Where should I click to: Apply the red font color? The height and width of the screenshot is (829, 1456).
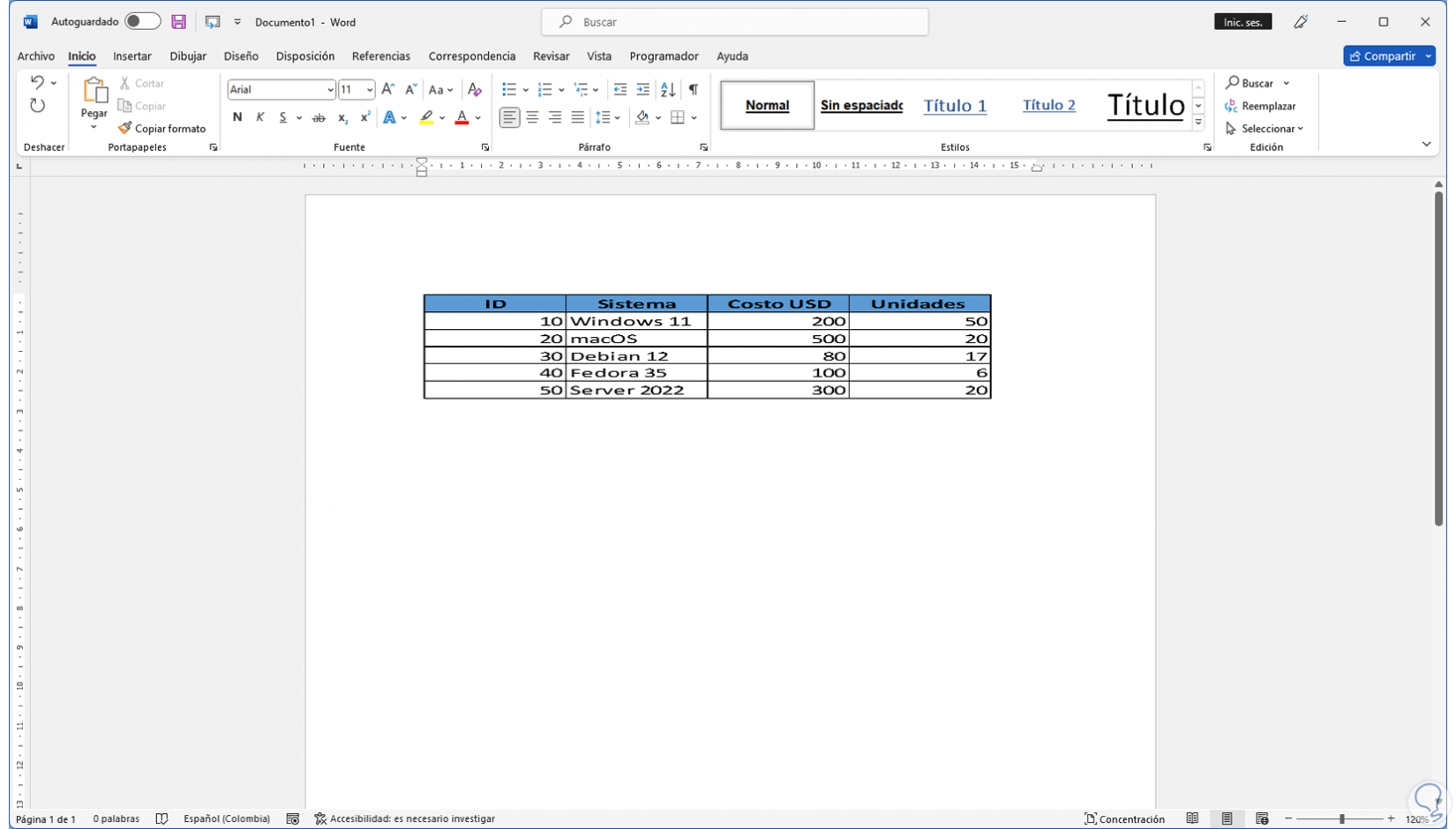click(x=462, y=117)
